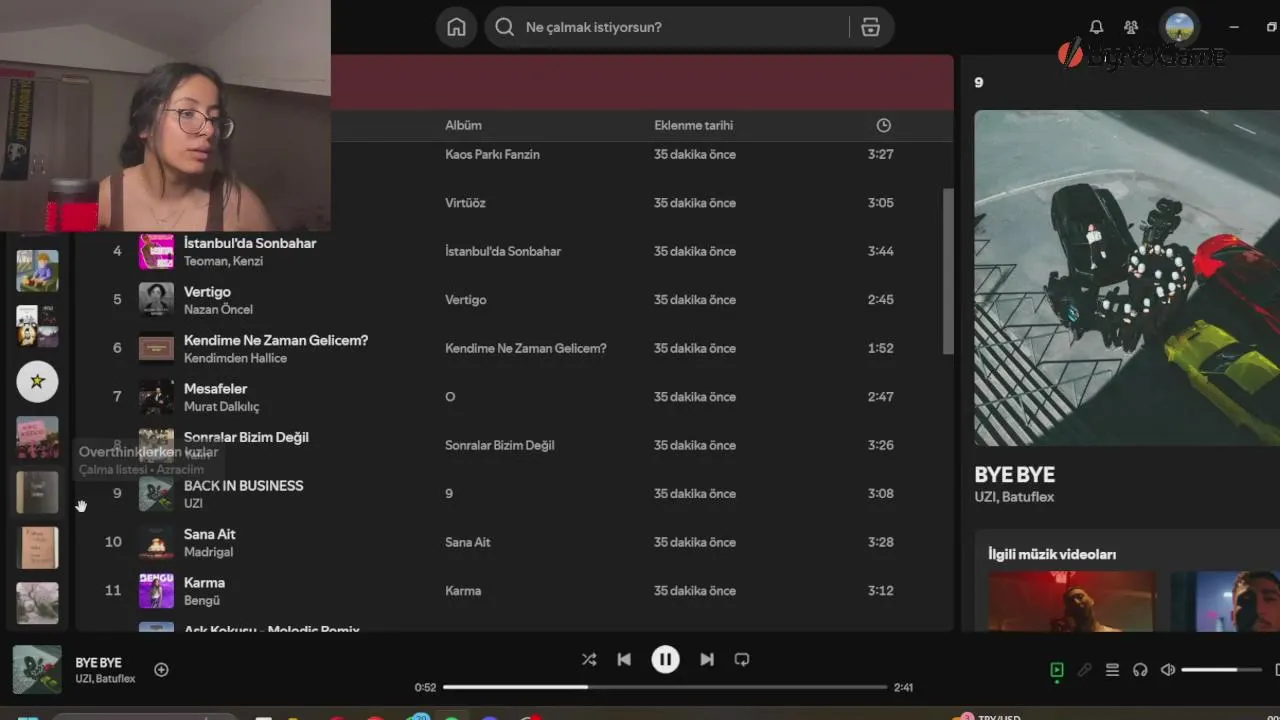The width and height of the screenshot is (1280, 720).
Task: Click the Karma track cover art
Action: [x=156, y=590]
